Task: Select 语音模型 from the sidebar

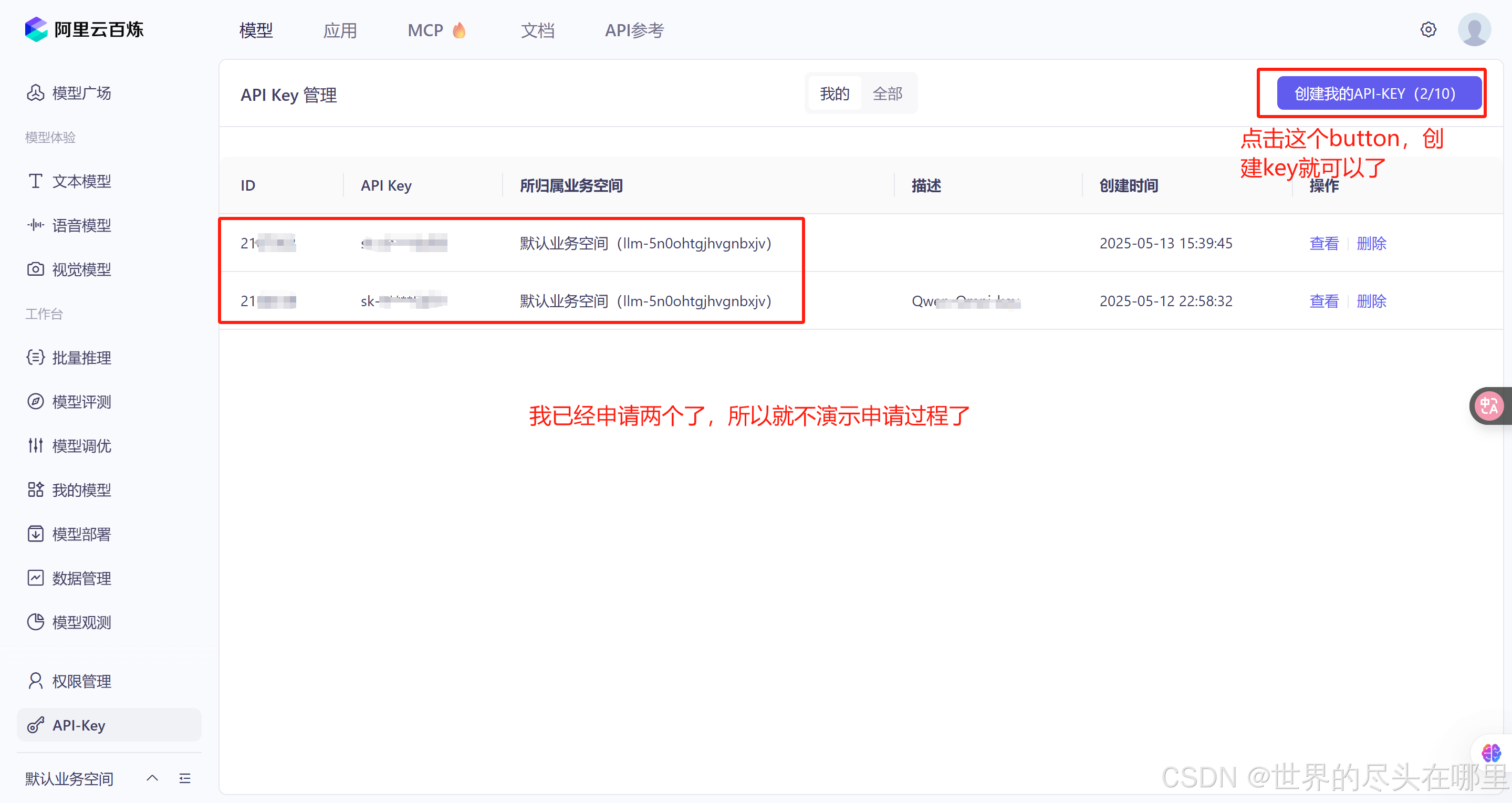Action: (x=81, y=225)
